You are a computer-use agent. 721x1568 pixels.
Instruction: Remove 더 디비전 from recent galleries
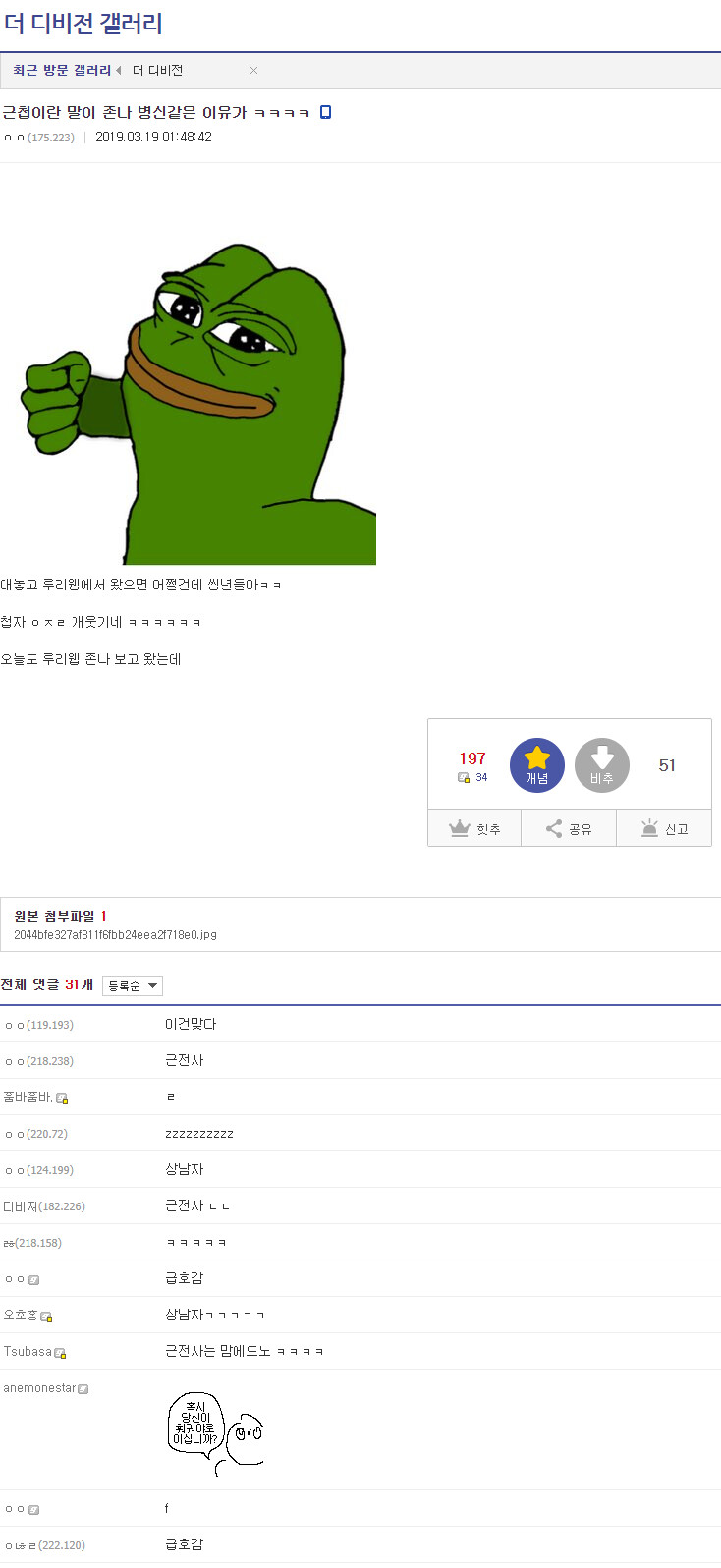tap(253, 70)
